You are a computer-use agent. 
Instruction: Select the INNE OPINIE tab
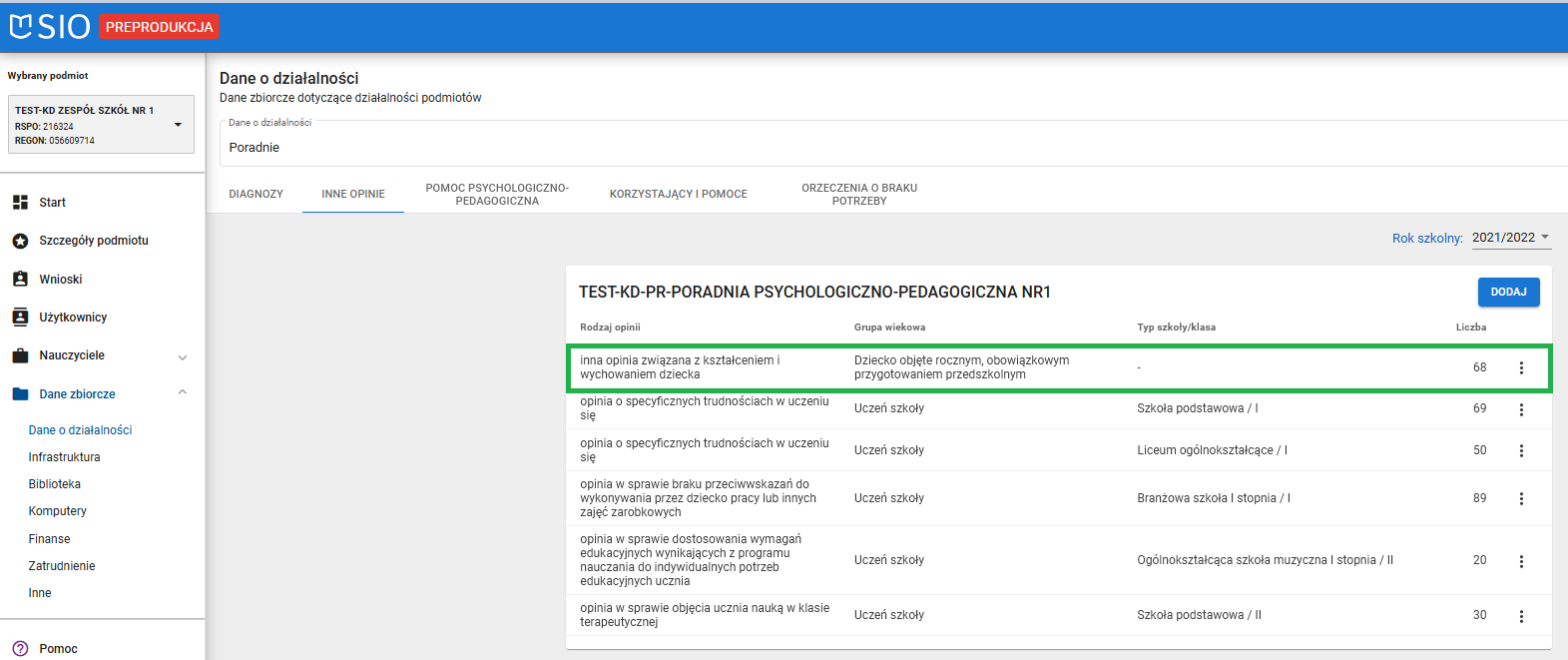pos(353,194)
